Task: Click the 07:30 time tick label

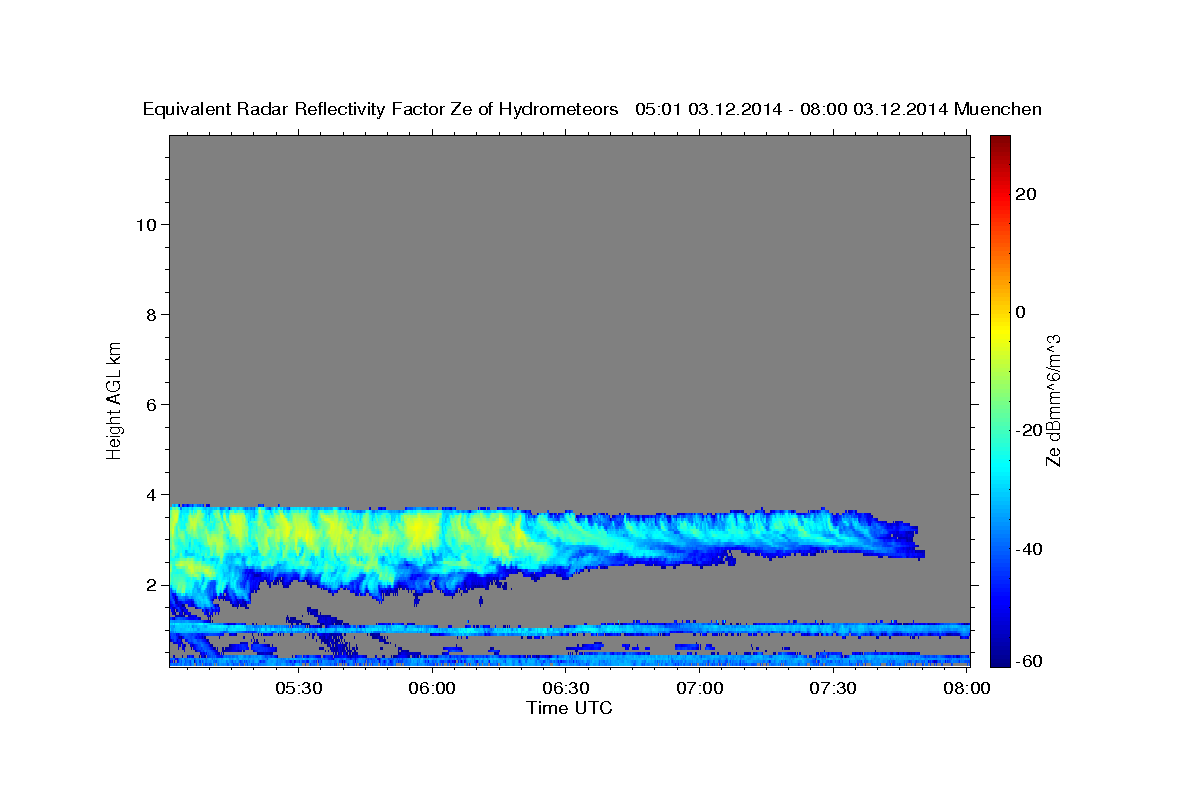Action: tap(833, 688)
